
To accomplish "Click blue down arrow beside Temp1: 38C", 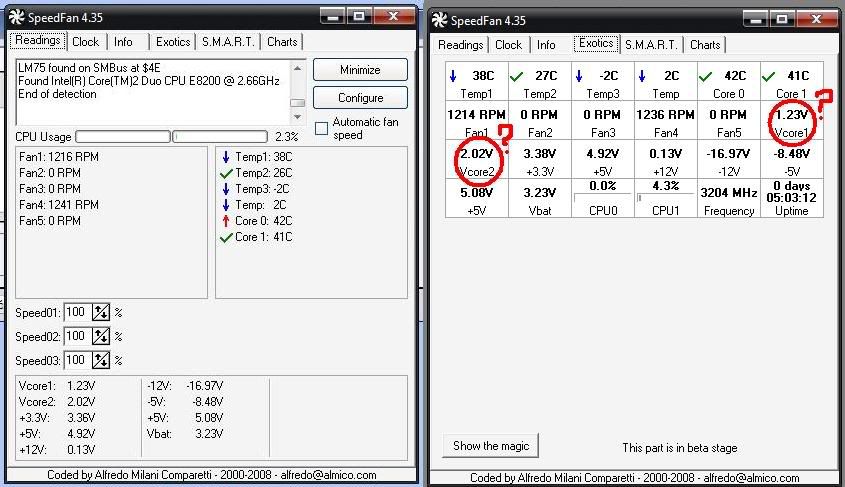I will (226, 157).
